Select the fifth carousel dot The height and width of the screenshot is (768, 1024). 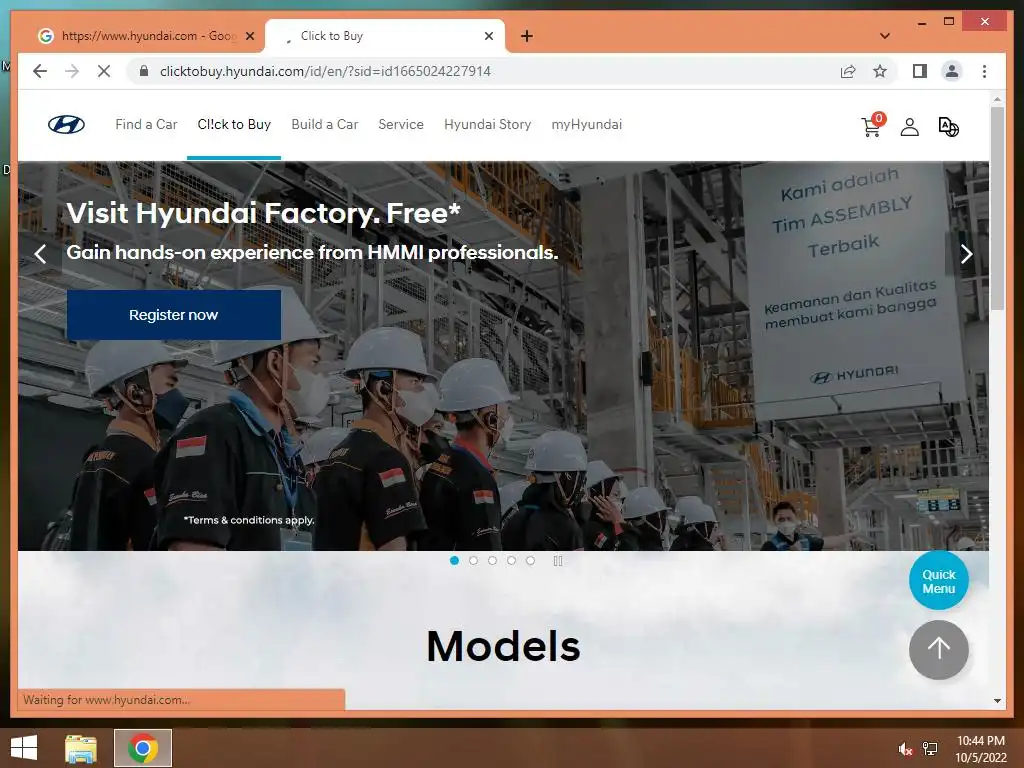tap(530, 560)
